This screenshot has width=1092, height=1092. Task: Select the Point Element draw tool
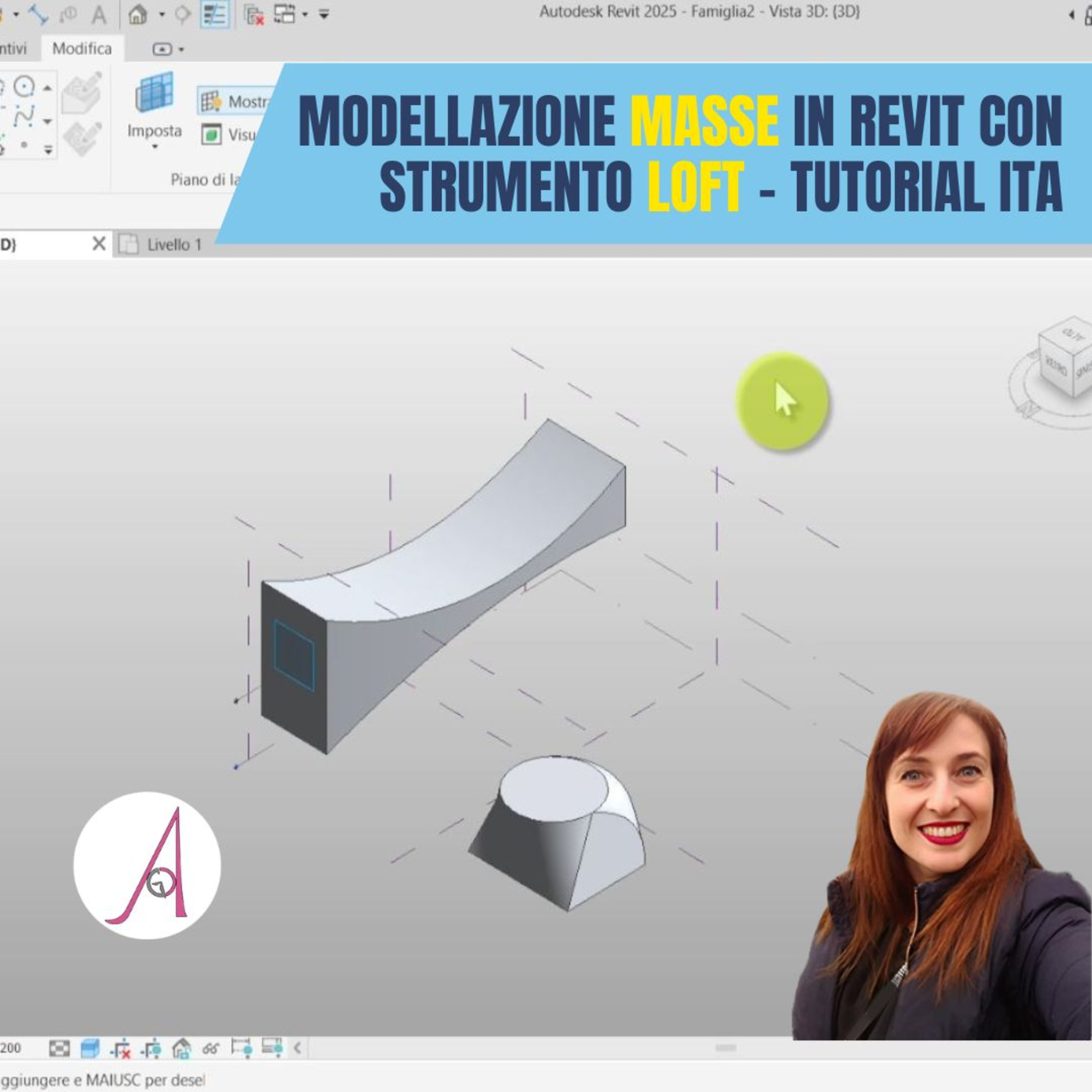click(24, 145)
